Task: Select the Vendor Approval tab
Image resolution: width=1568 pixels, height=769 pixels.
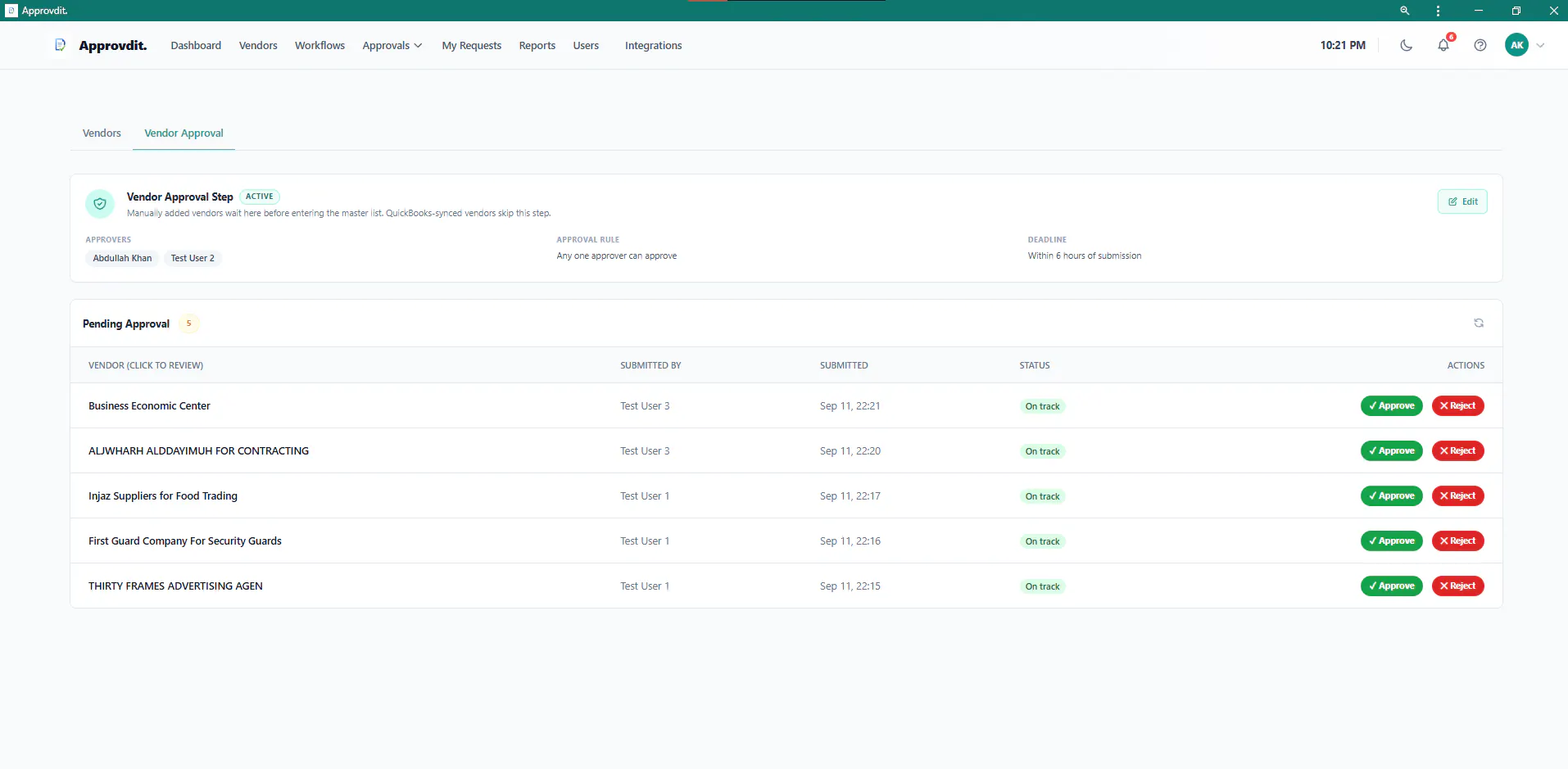Action: 184,133
